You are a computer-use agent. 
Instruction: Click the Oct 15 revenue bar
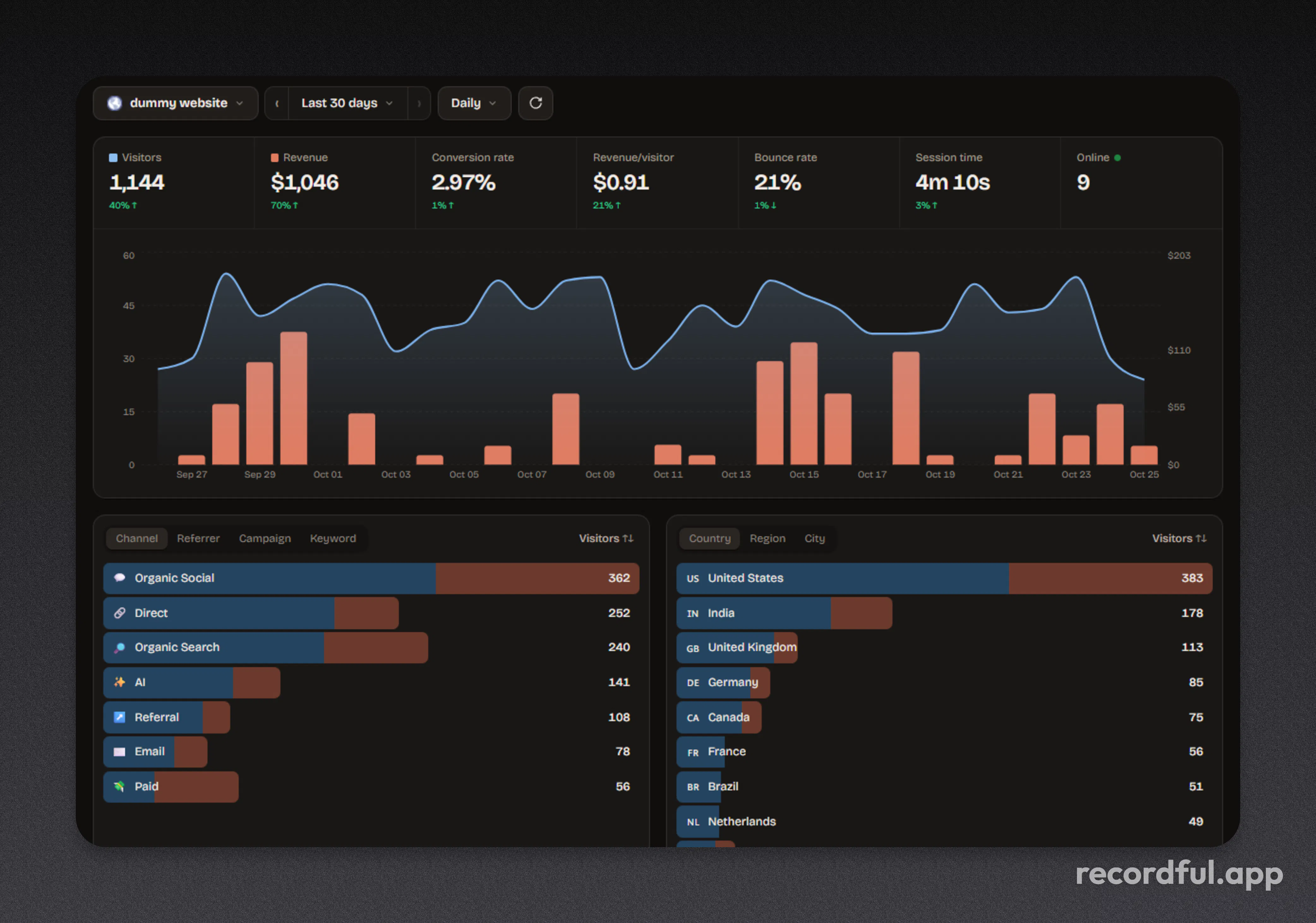pos(803,403)
